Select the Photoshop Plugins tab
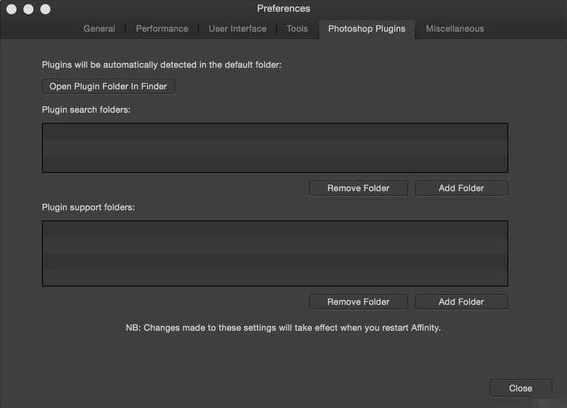This screenshot has height=408, width=567. (x=367, y=29)
